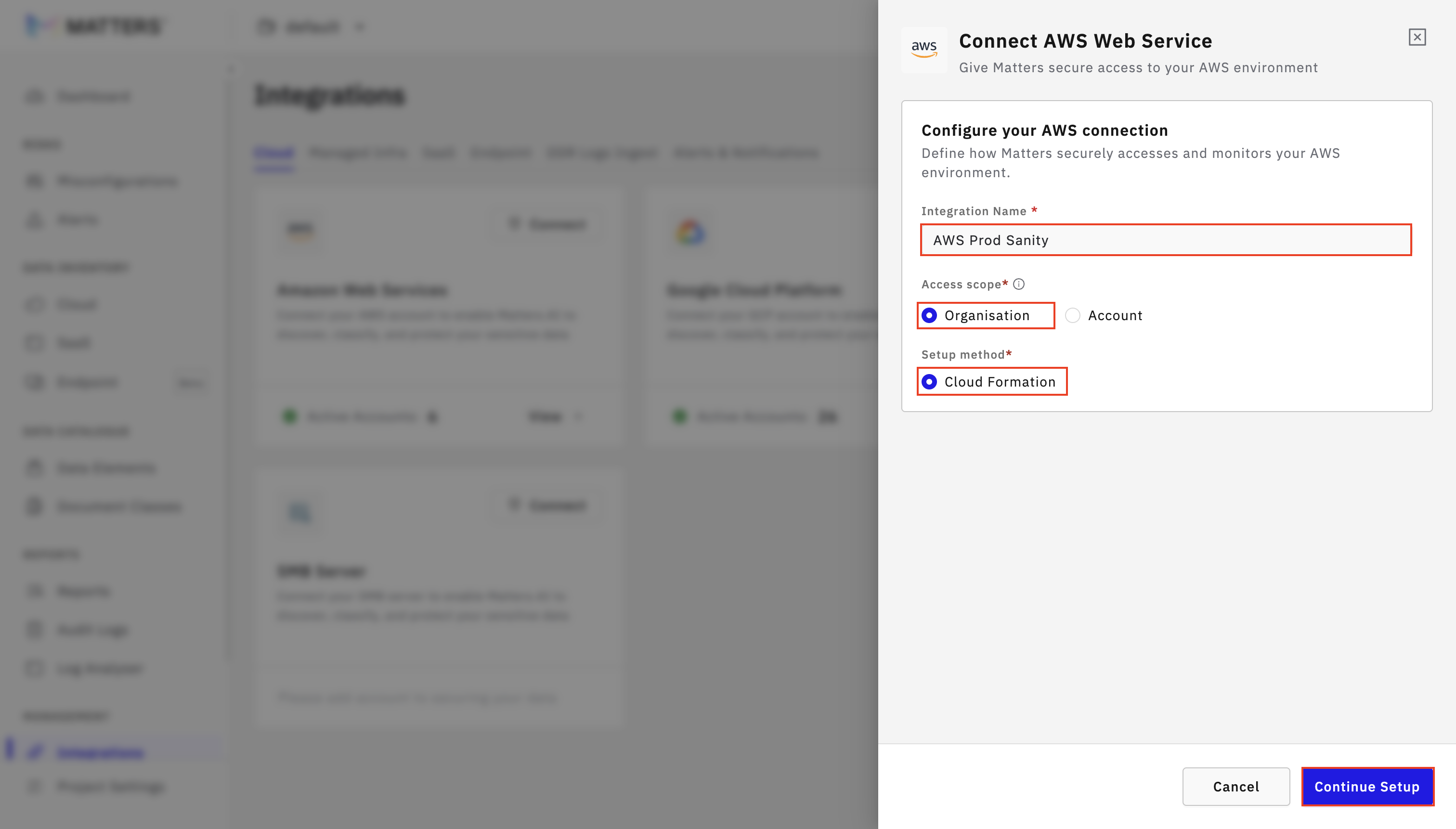This screenshot has width=1456, height=829.
Task: Click the "Setup method" label
Action: tap(963, 355)
